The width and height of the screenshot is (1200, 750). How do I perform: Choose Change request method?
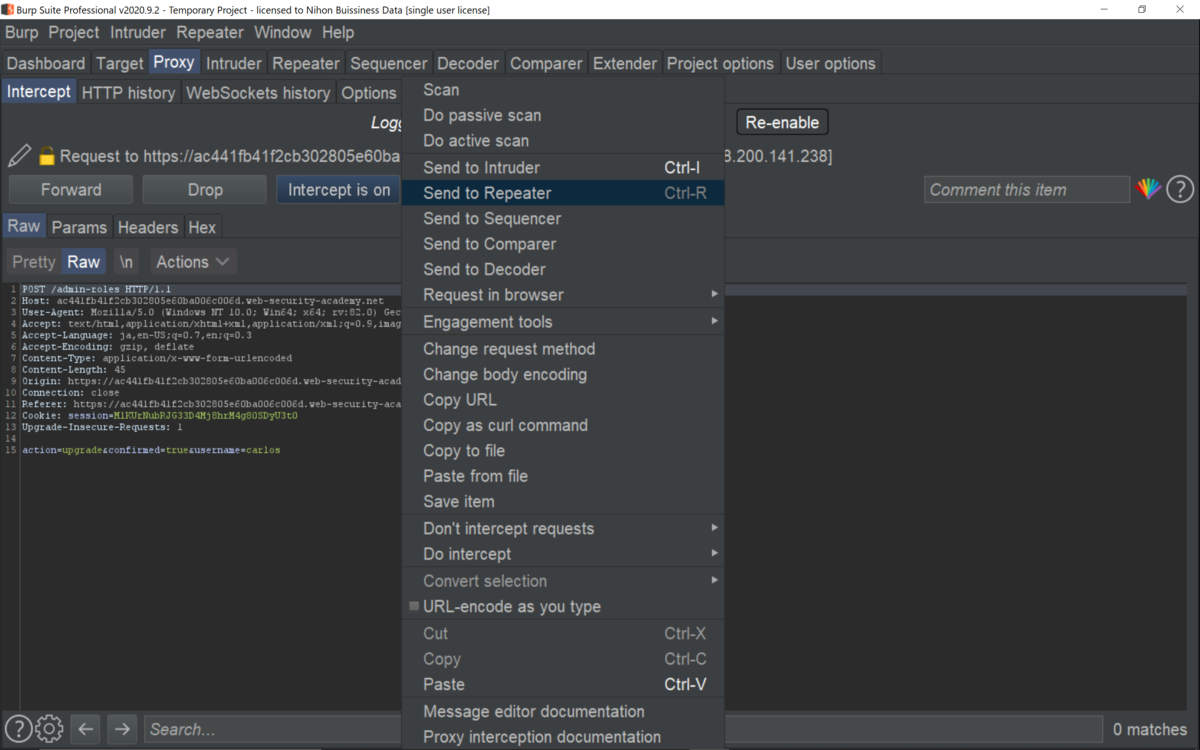562,349
